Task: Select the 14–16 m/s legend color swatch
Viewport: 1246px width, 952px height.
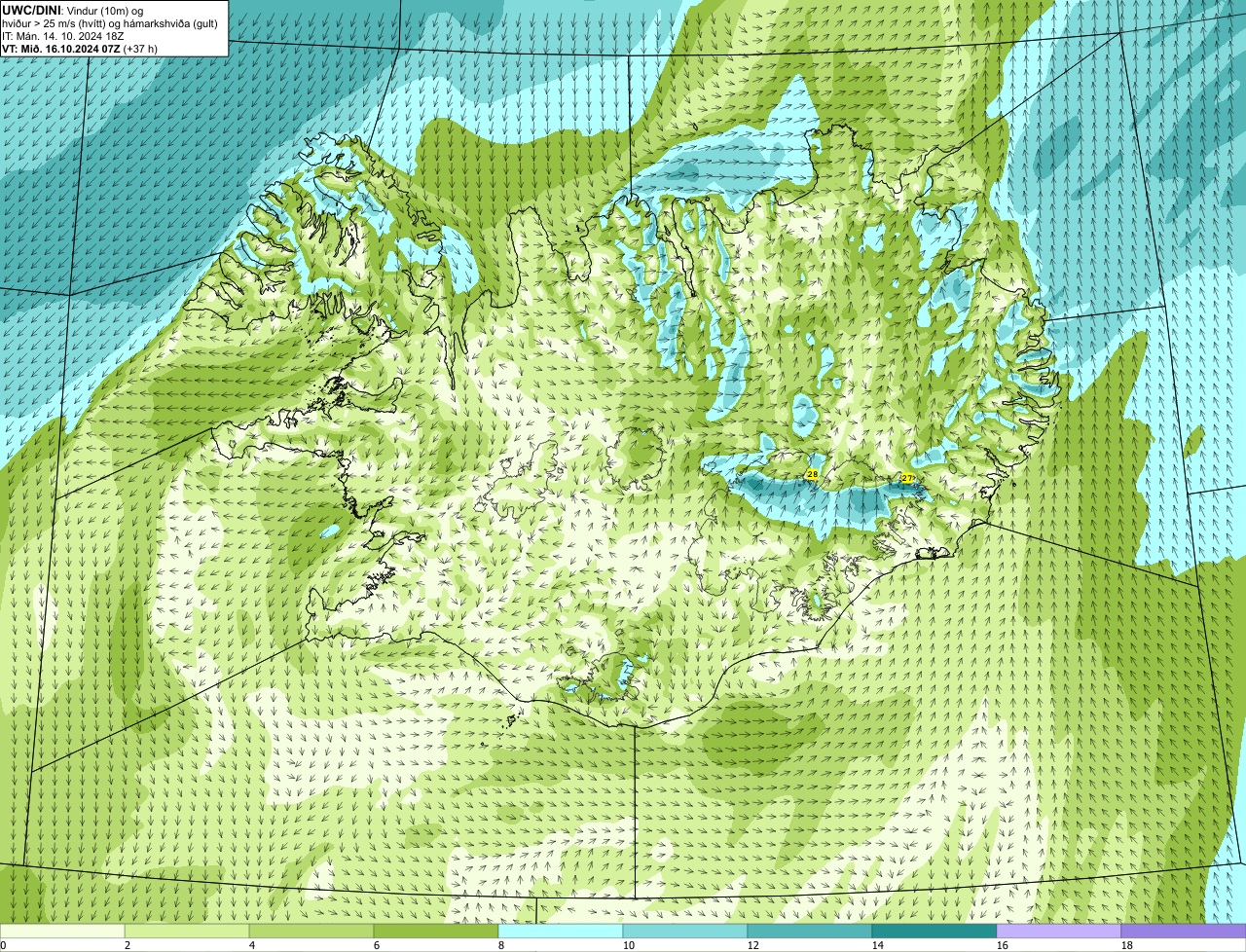Action: tap(934, 931)
